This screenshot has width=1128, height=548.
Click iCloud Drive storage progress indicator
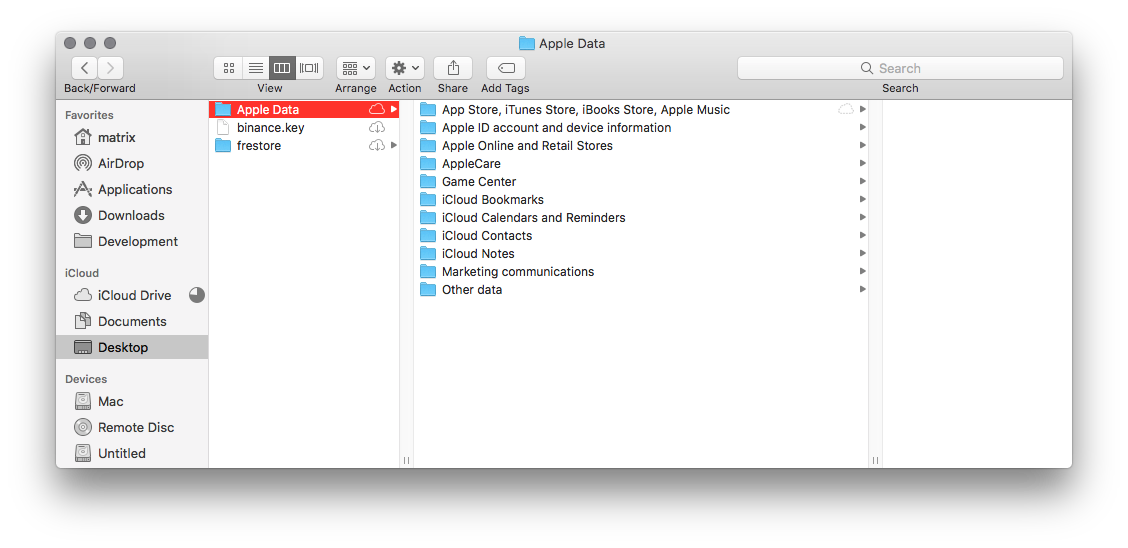point(196,295)
